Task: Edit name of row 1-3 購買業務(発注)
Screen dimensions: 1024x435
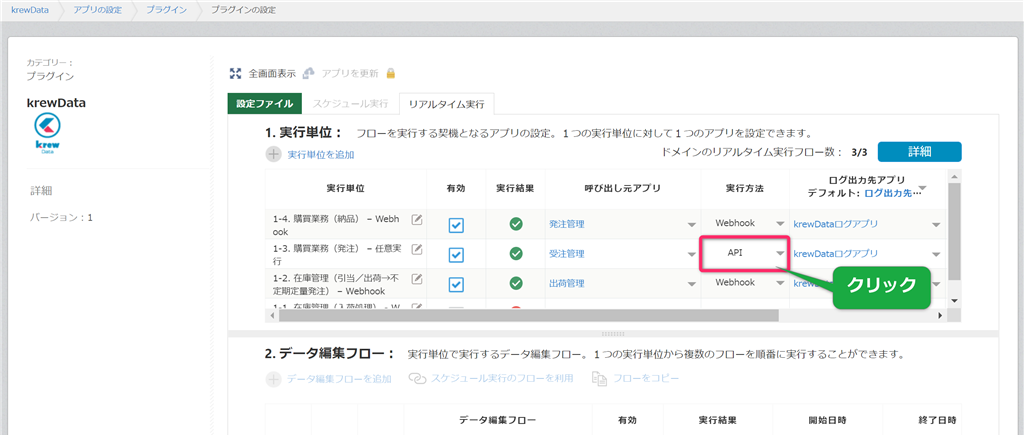Action: 417,249
